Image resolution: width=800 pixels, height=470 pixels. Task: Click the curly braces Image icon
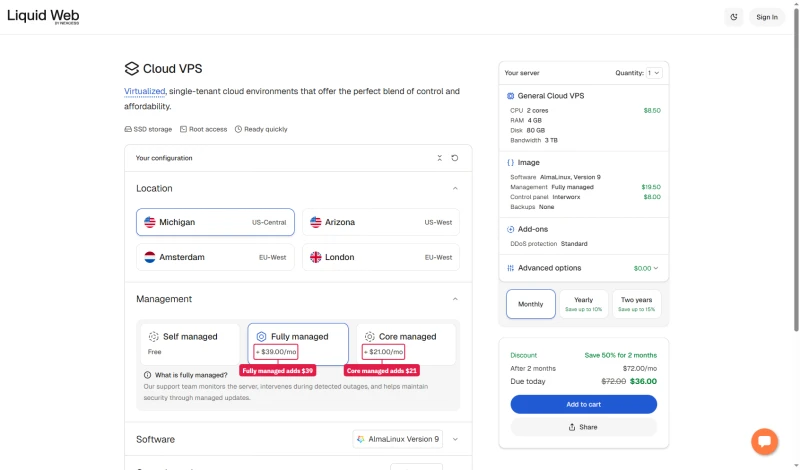(510, 162)
